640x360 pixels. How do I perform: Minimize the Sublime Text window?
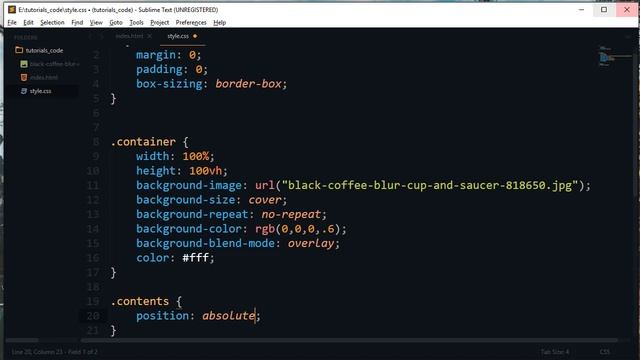pos(581,9)
